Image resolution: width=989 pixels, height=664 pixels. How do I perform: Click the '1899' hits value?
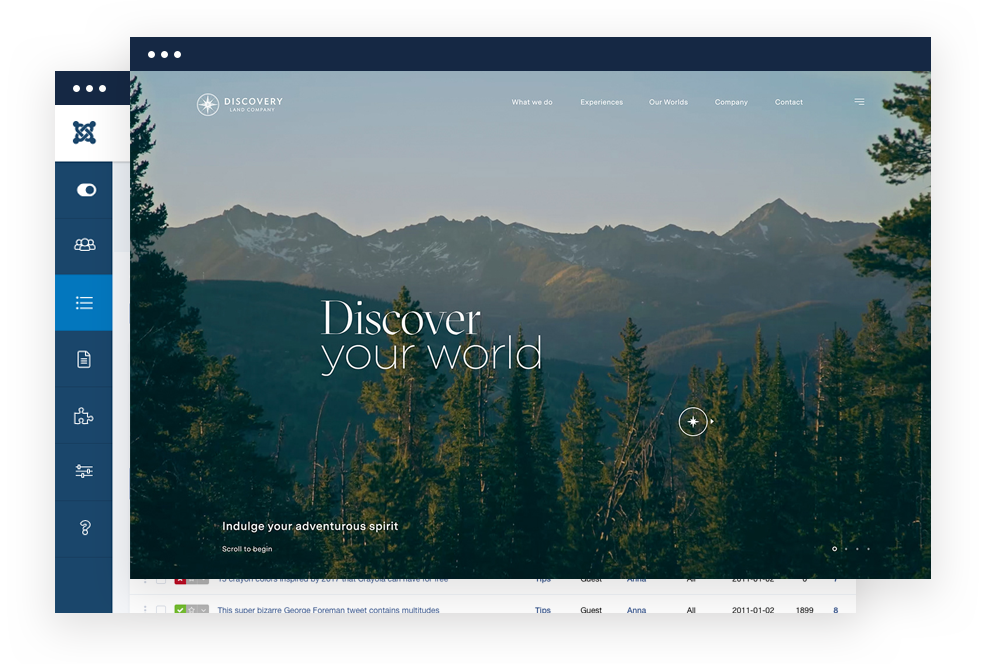coord(804,610)
